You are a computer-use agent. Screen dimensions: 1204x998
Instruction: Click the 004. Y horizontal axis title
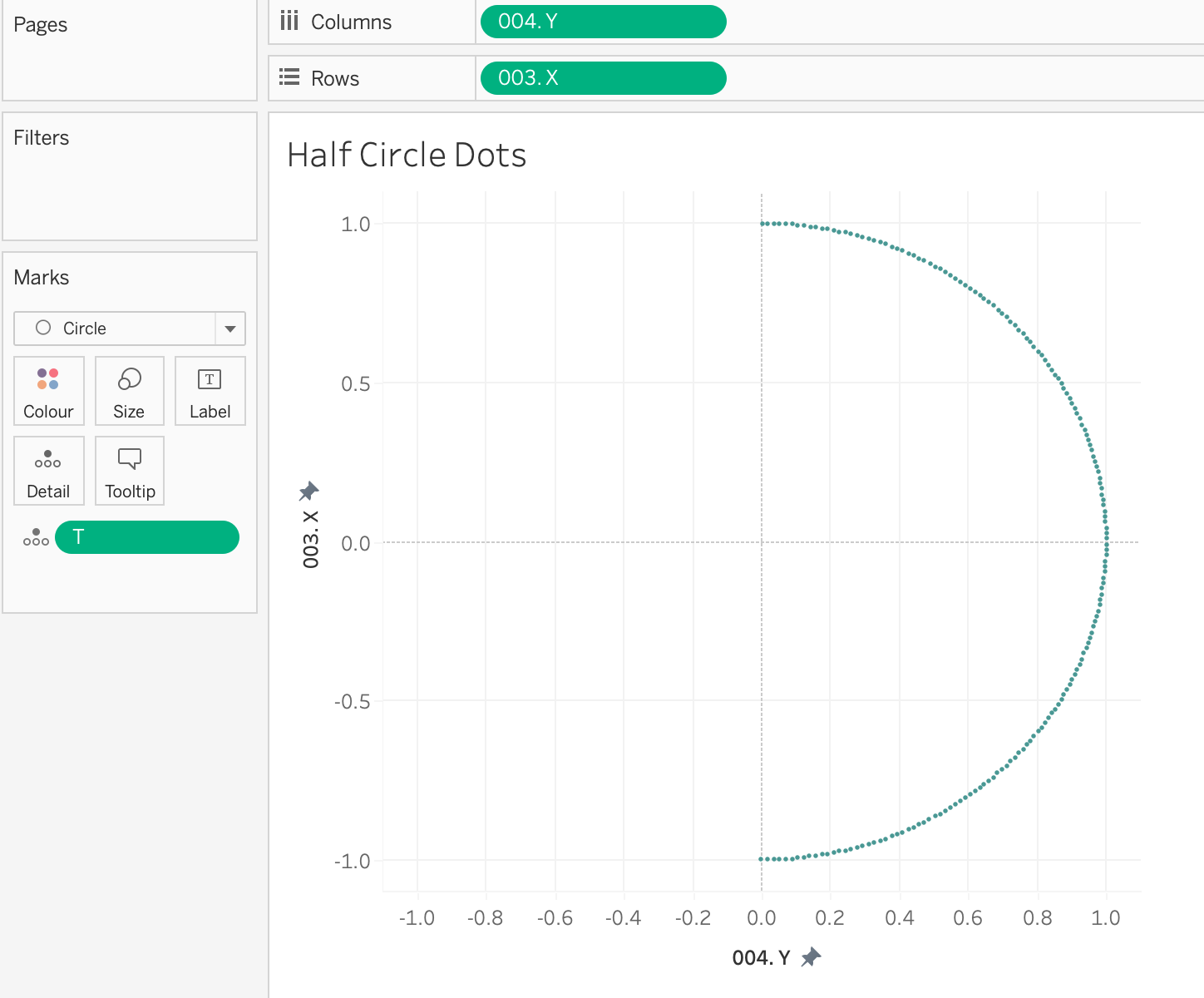click(x=760, y=958)
